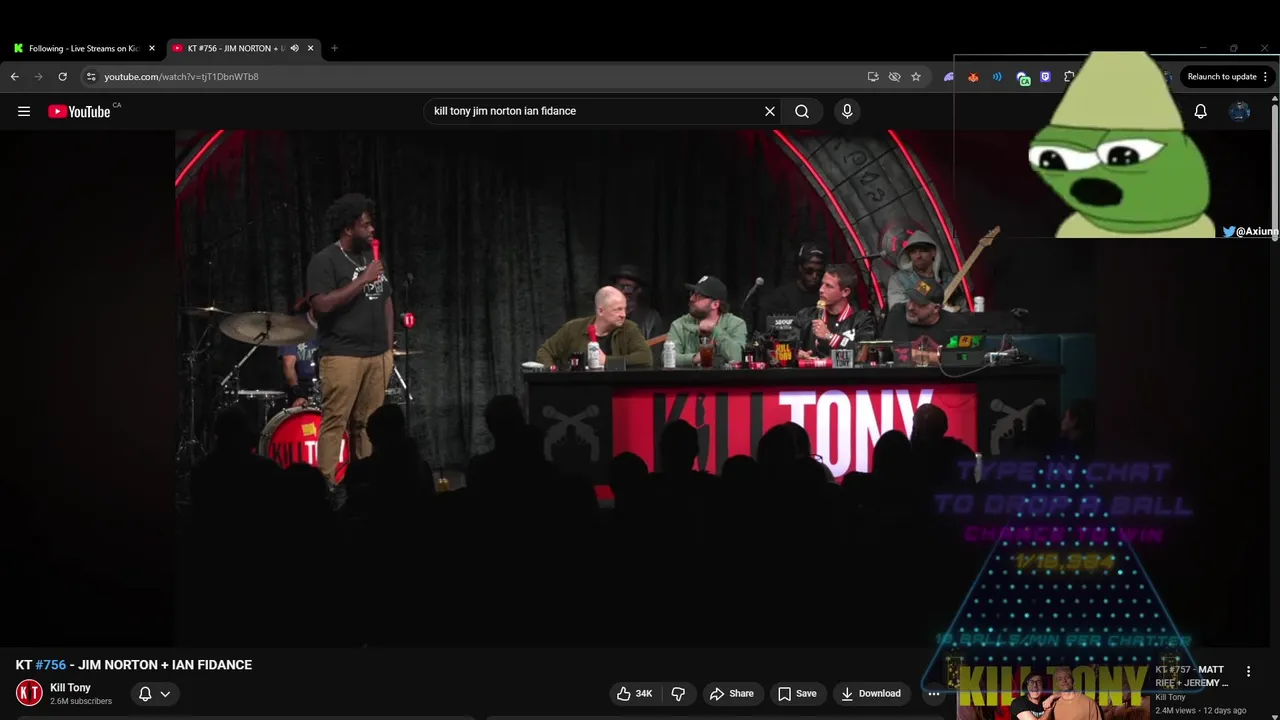
Task: Click the '2.6M subscribers' text
Action: pyautogui.click(x=81, y=702)
